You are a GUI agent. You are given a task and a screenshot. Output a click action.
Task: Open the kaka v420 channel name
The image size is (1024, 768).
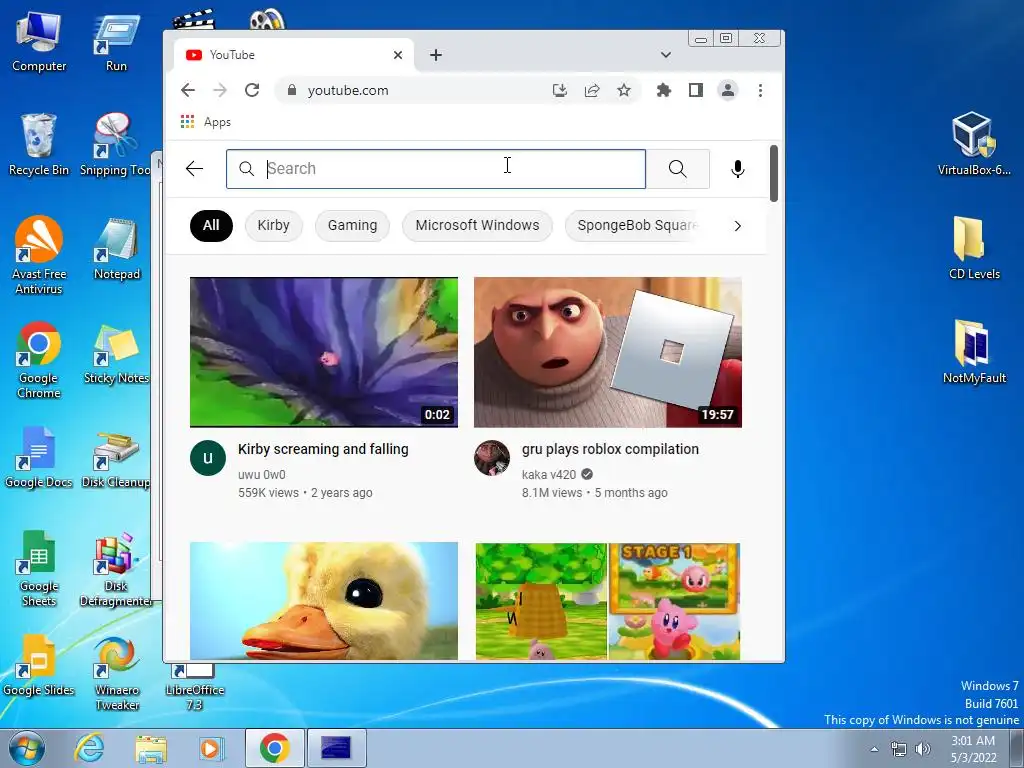(x=549, y=475)
